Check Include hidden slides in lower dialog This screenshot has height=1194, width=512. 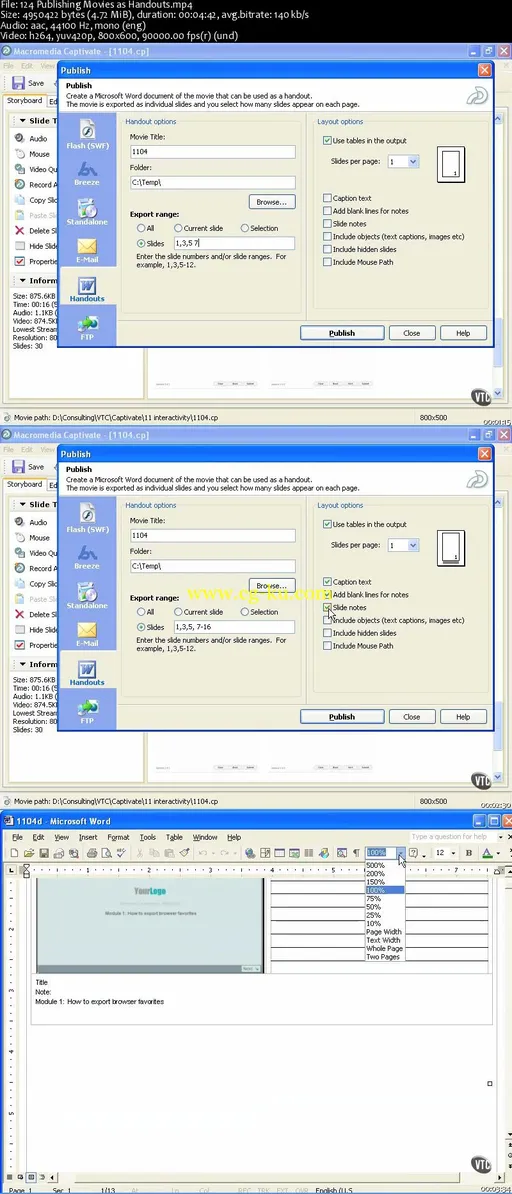[327, 633]
